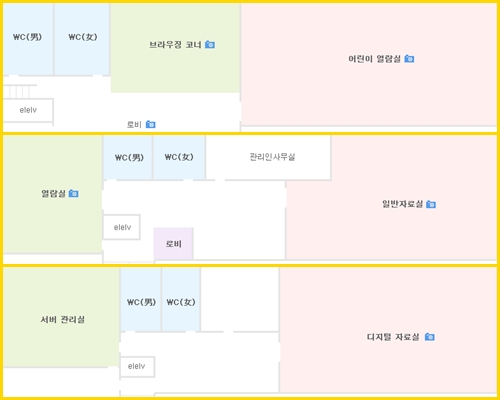500x400 pixels.
Task: Click the 브라우징 코너 label text
Action: [x=175, y=45]
